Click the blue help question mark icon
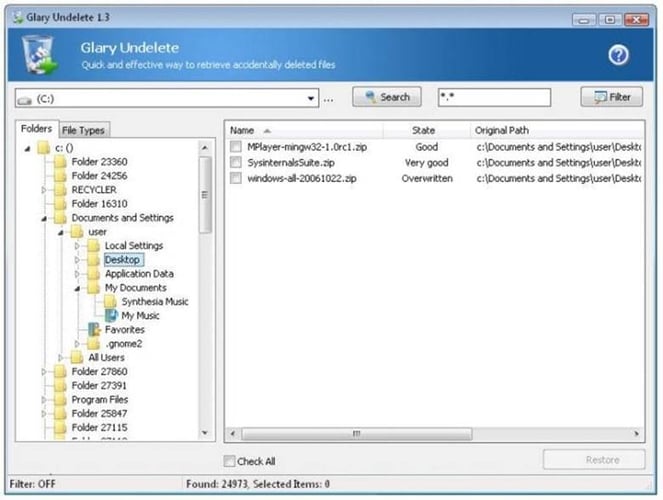 [x=617, y=56]
